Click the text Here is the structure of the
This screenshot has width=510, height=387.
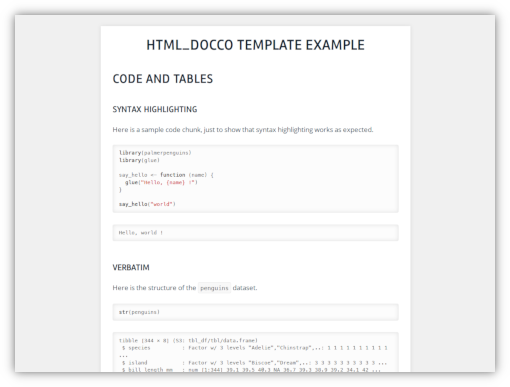154,288
